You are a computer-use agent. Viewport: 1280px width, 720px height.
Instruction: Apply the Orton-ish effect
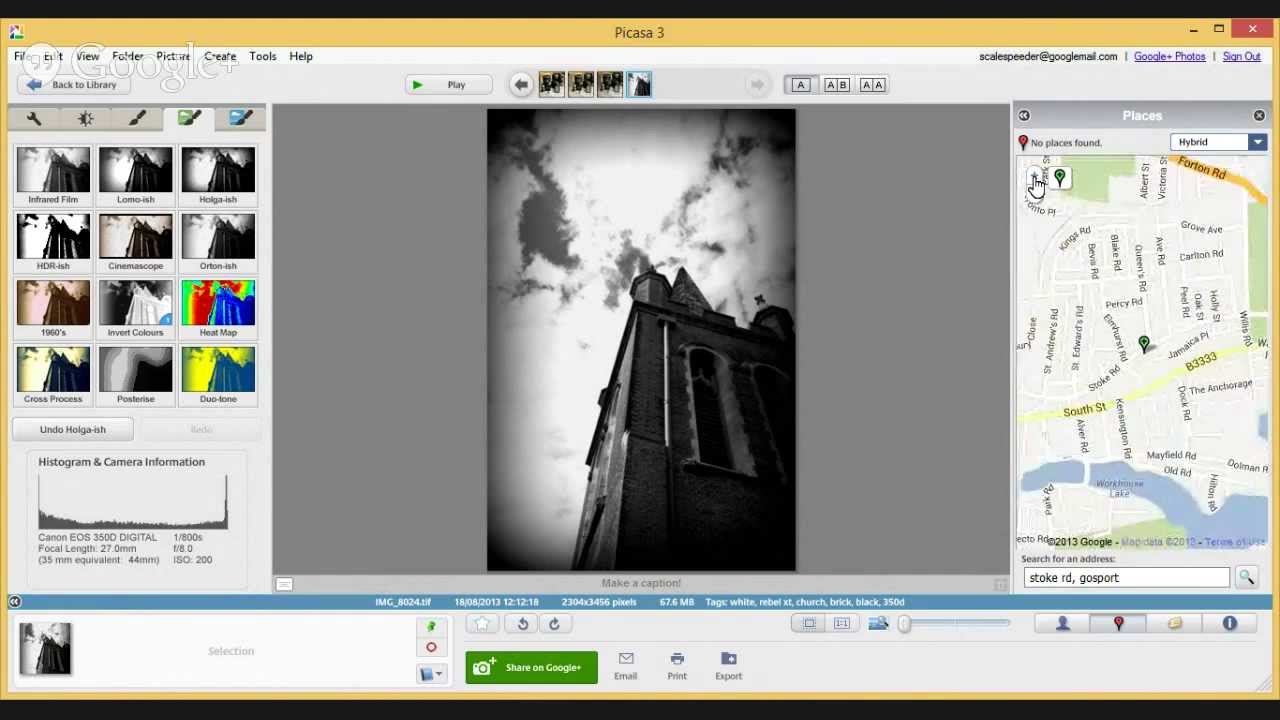click(x=218, y=242)
